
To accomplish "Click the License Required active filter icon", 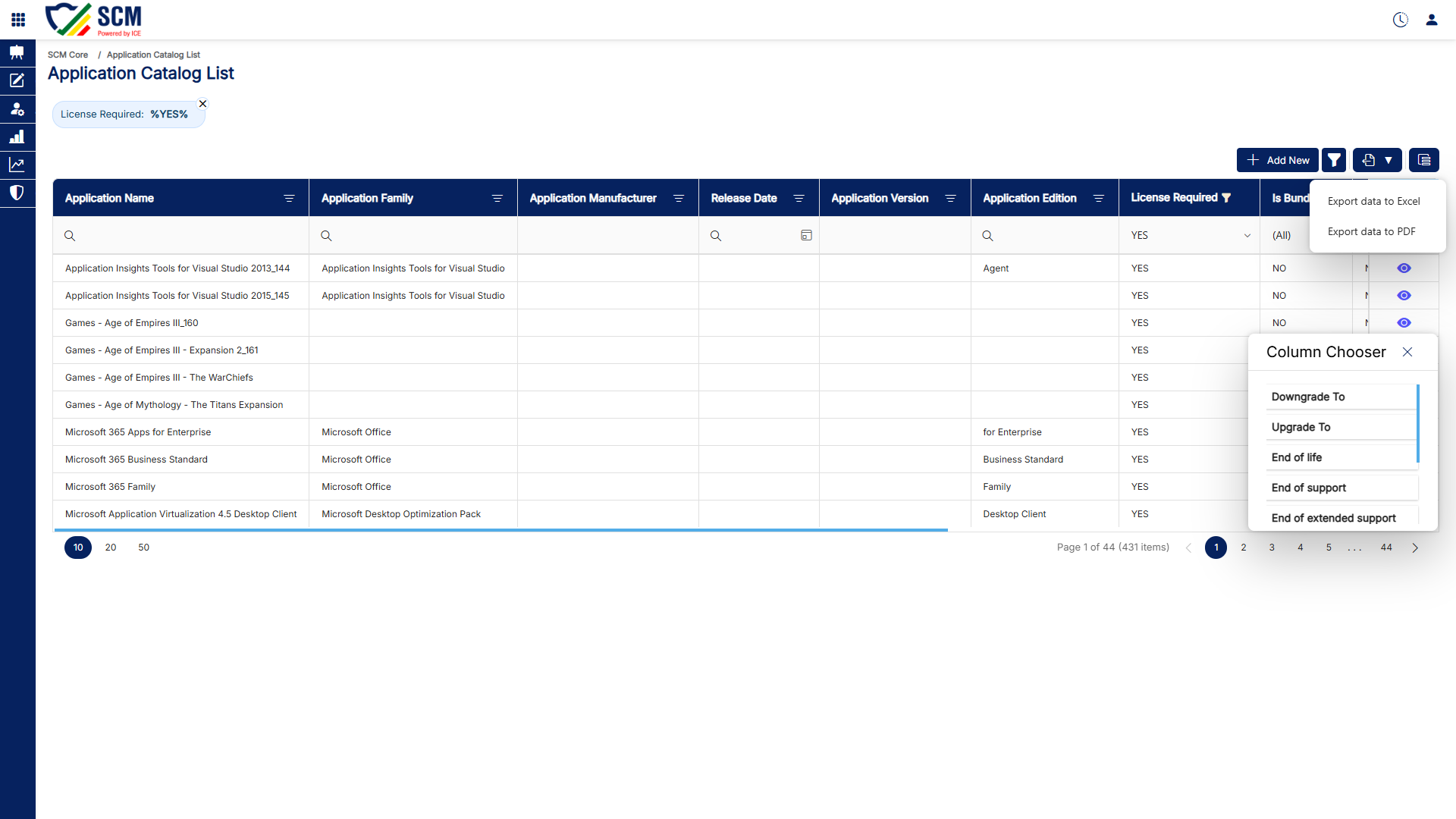I will (1226, 198).
